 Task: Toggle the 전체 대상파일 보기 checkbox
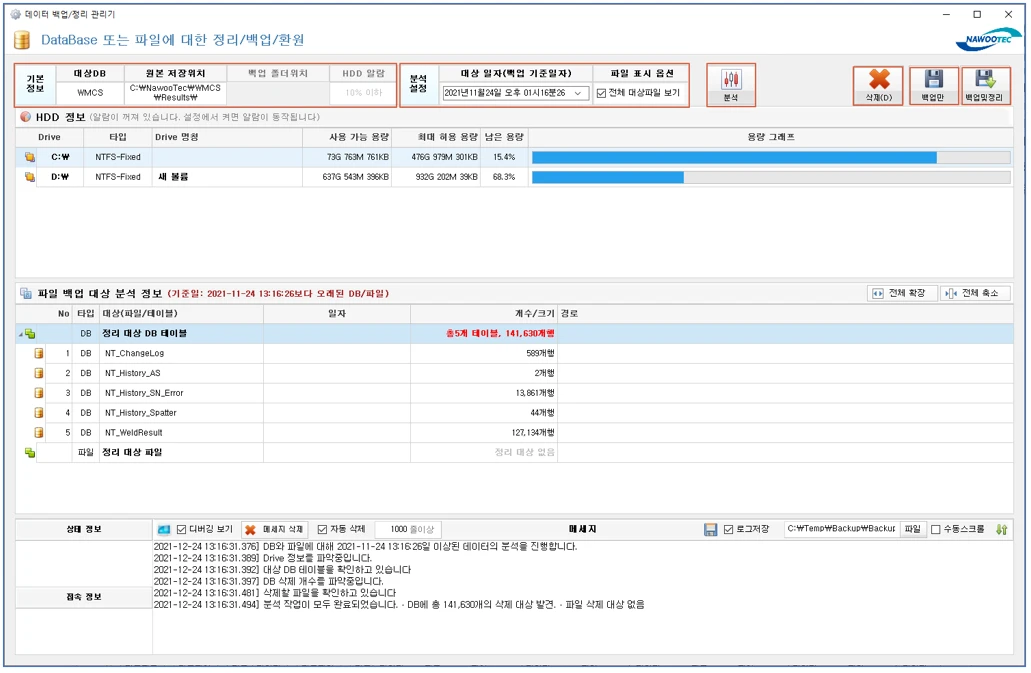(x=601, y=93)
